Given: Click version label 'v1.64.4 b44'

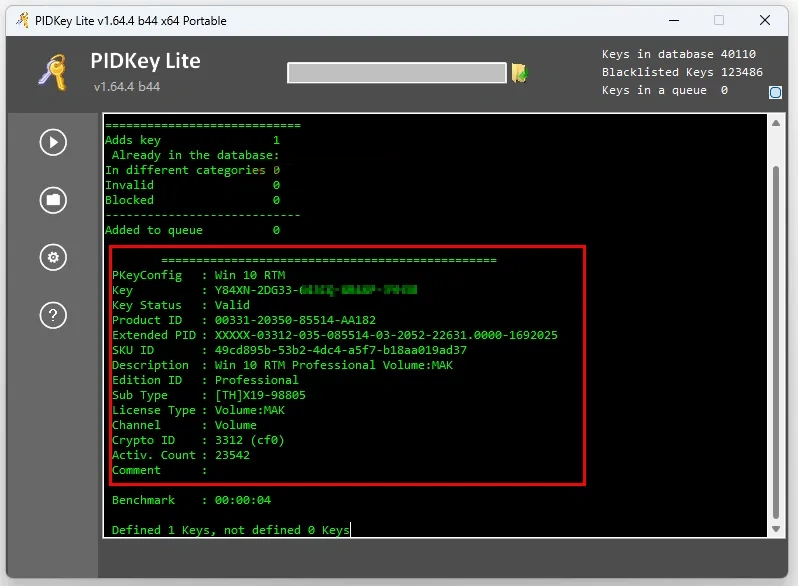Looking at the screenshot, I should (127, 87).
